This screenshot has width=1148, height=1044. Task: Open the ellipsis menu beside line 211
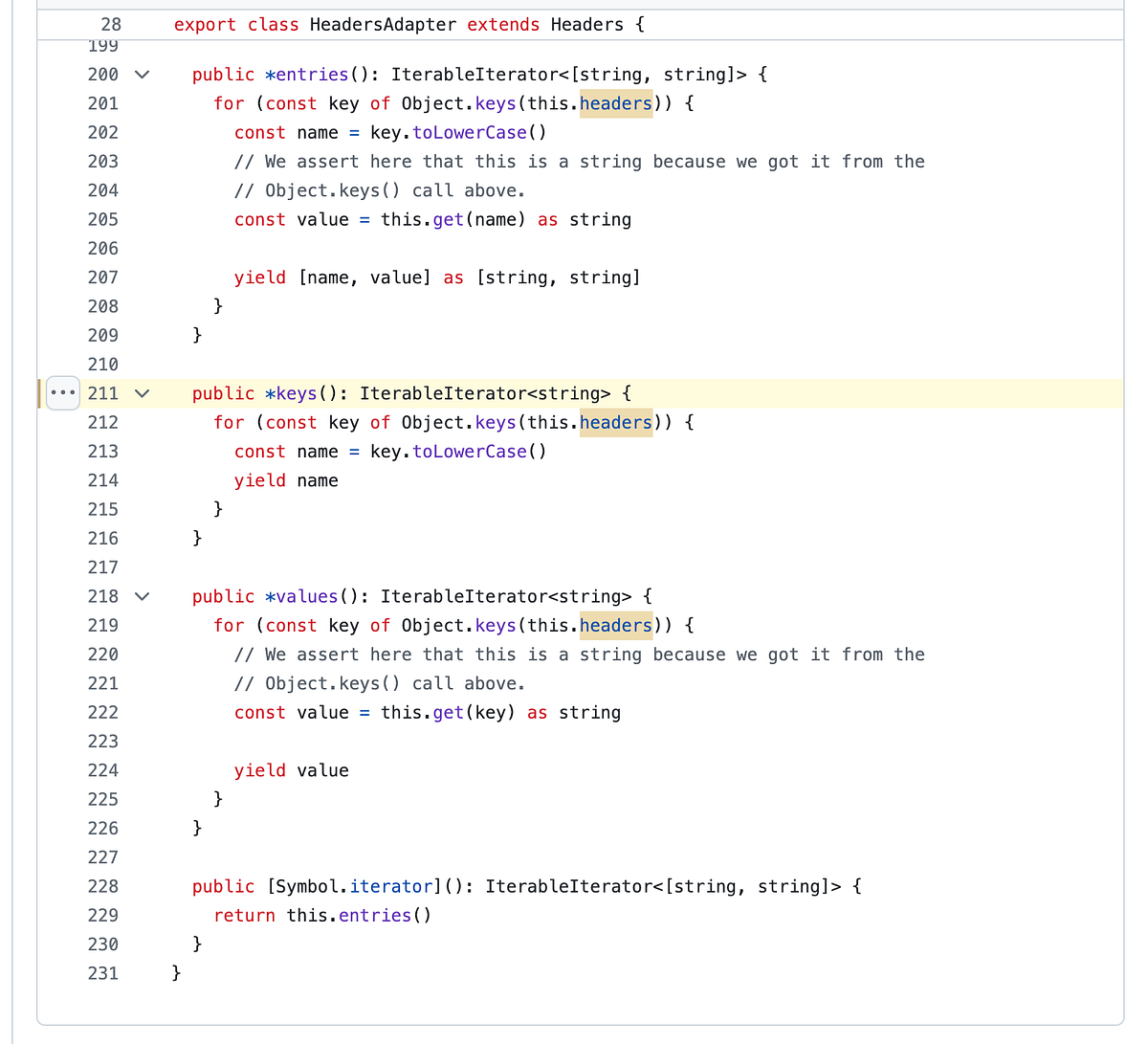pos(62,392)
